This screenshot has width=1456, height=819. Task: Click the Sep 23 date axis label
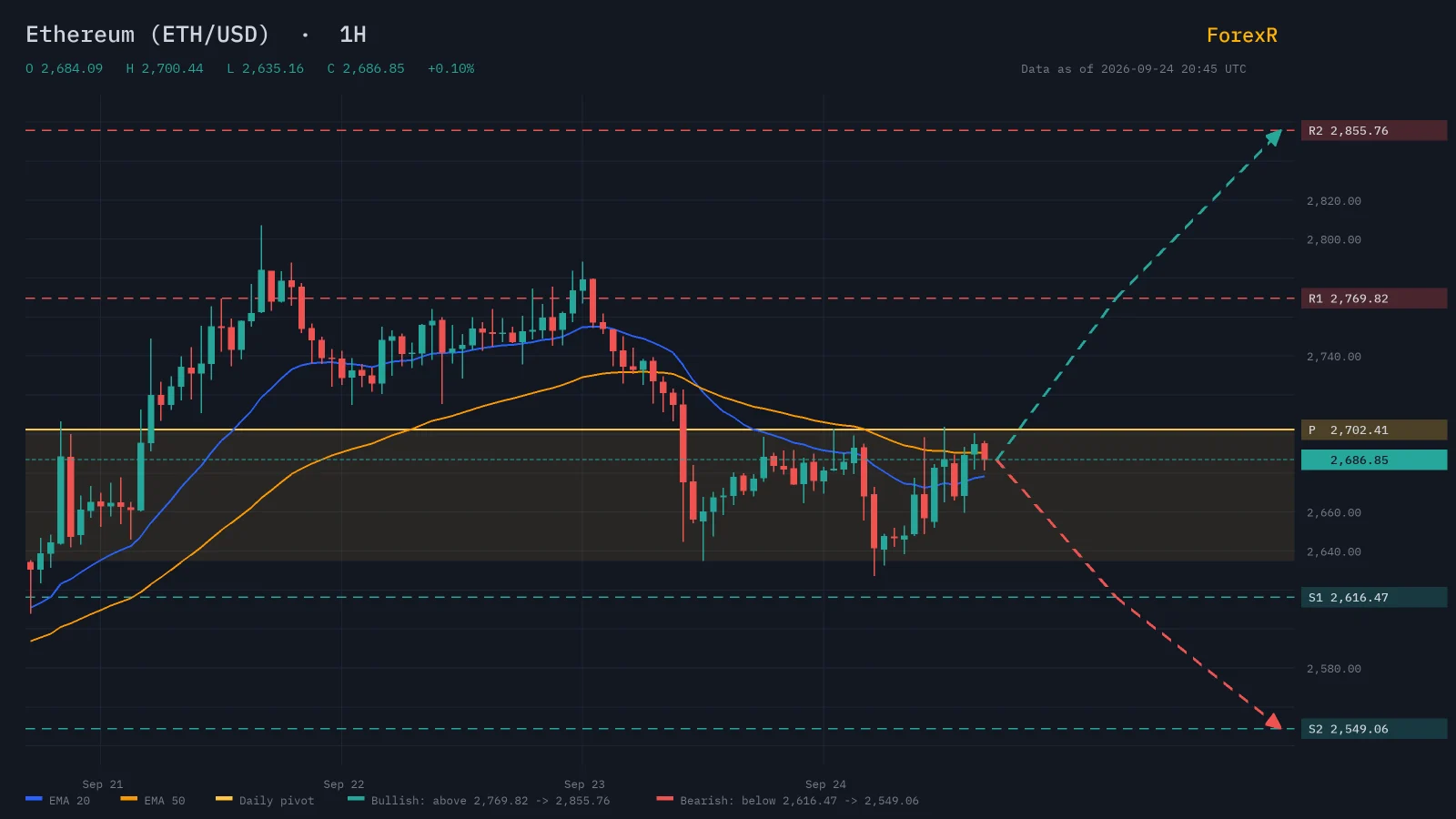(584, 784)
